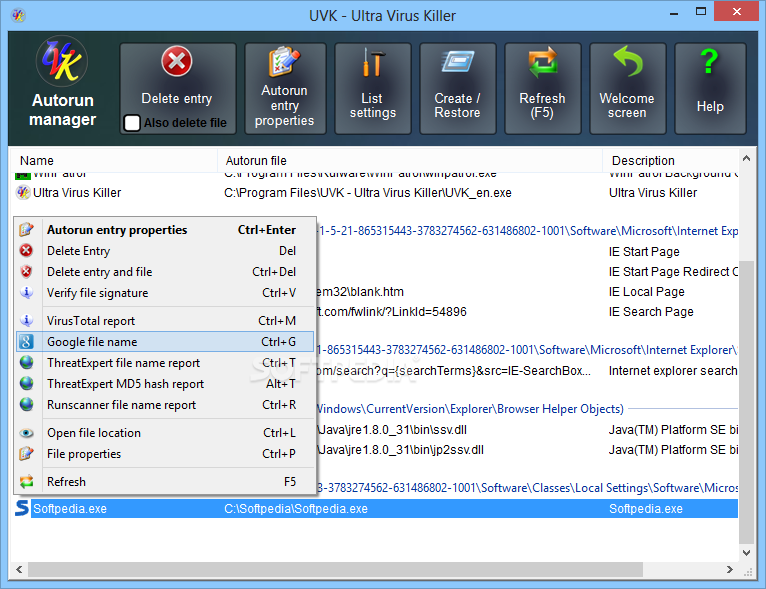
Task: Choose Verify file signature
Action: point(166,293)
